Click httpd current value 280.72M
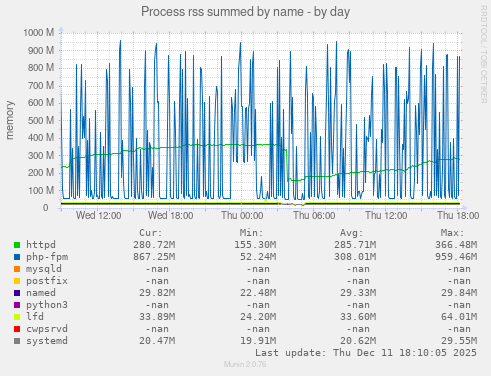The image size is (491, 376). [x=154, y=245]
